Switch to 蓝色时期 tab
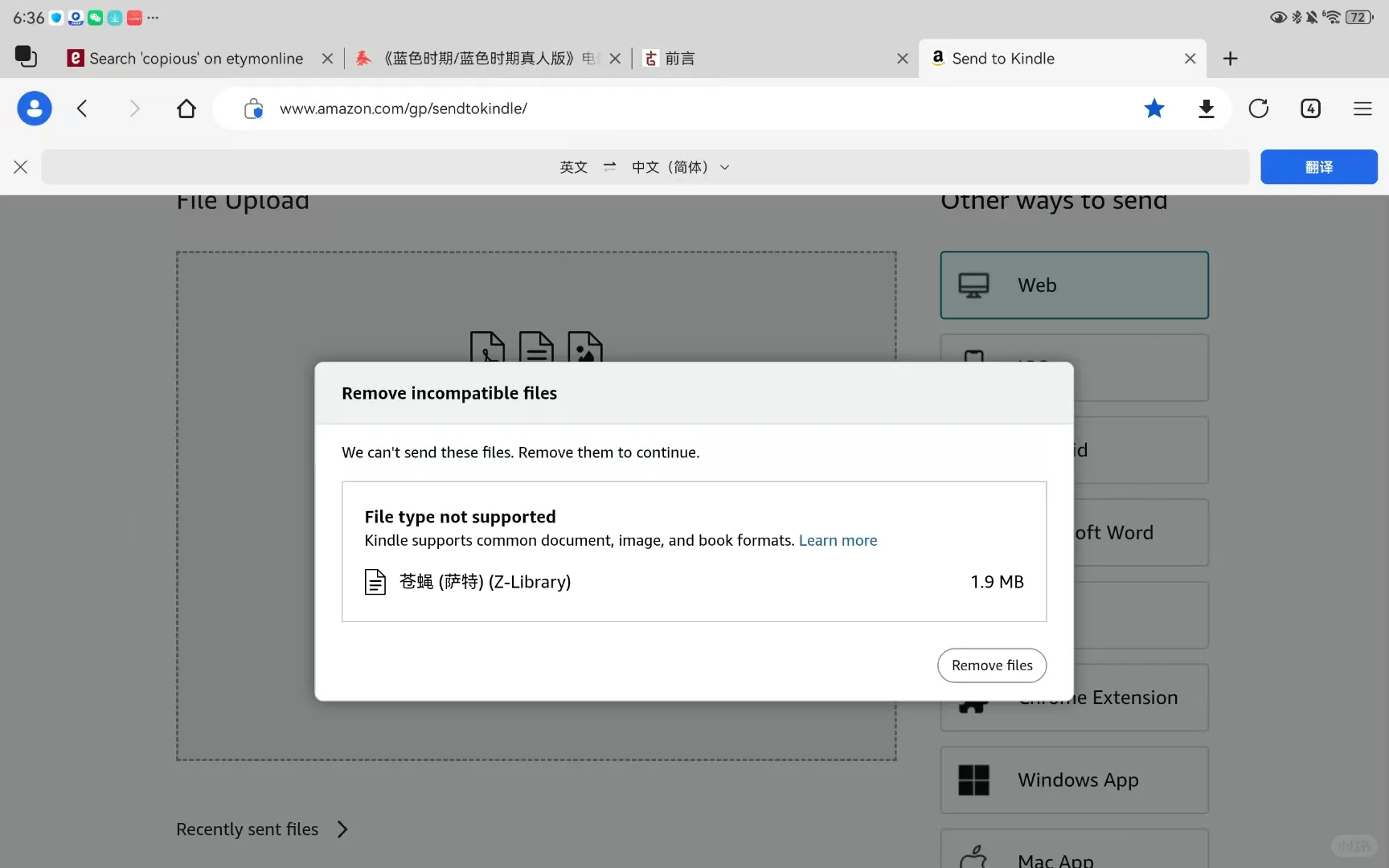 click(x=477, y=58)
